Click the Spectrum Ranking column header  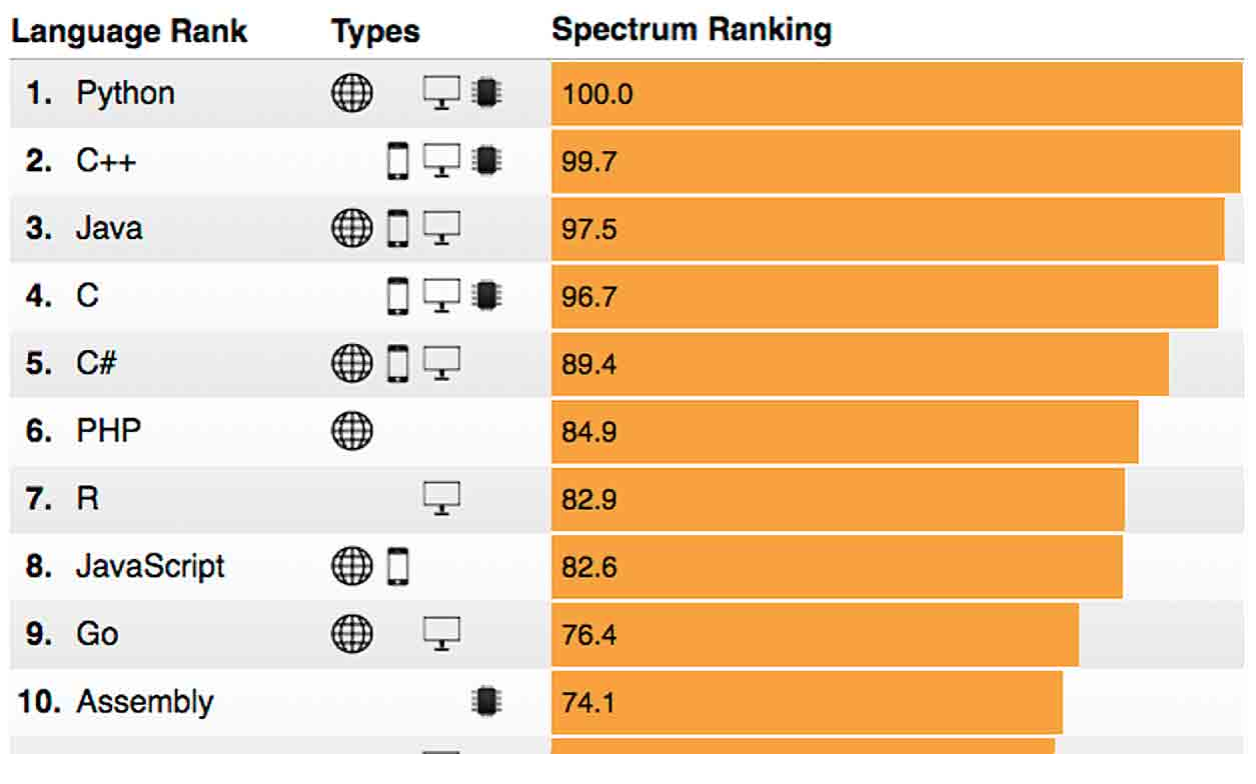[691, 29]
